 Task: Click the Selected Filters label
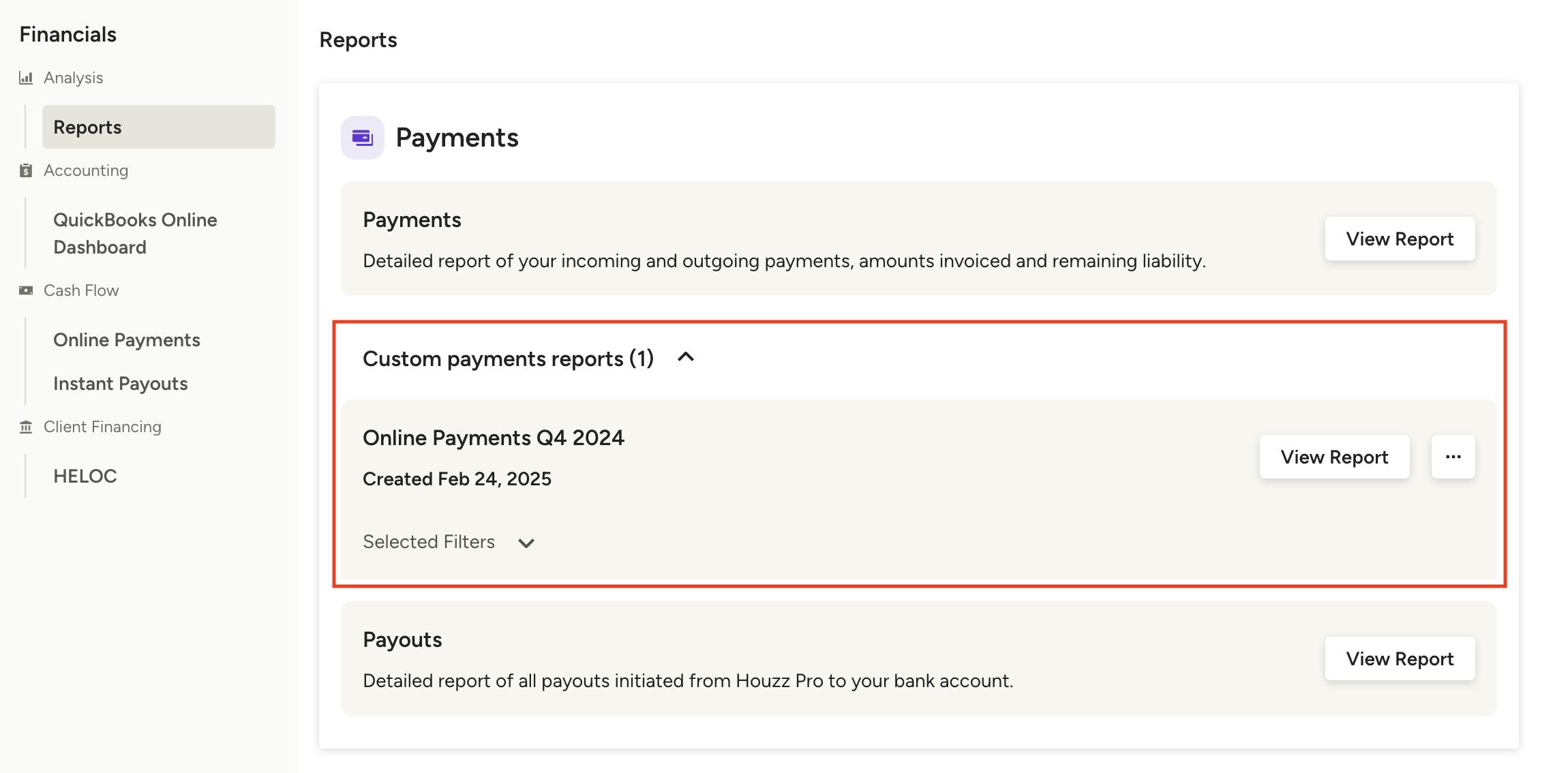pyautogui.click(x=429, y=542)
